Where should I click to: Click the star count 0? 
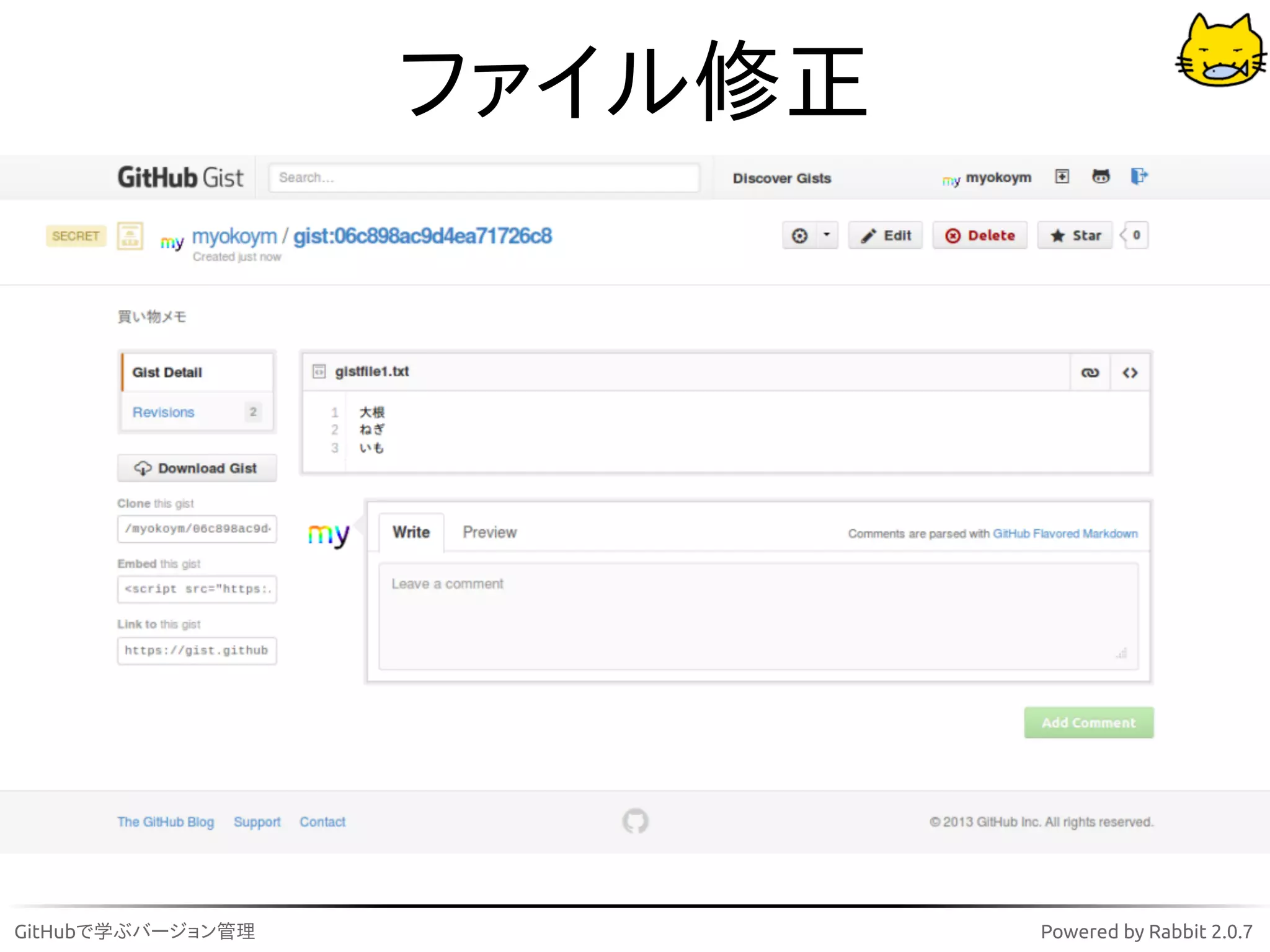pyautogui.click(x=1136, y=236)
